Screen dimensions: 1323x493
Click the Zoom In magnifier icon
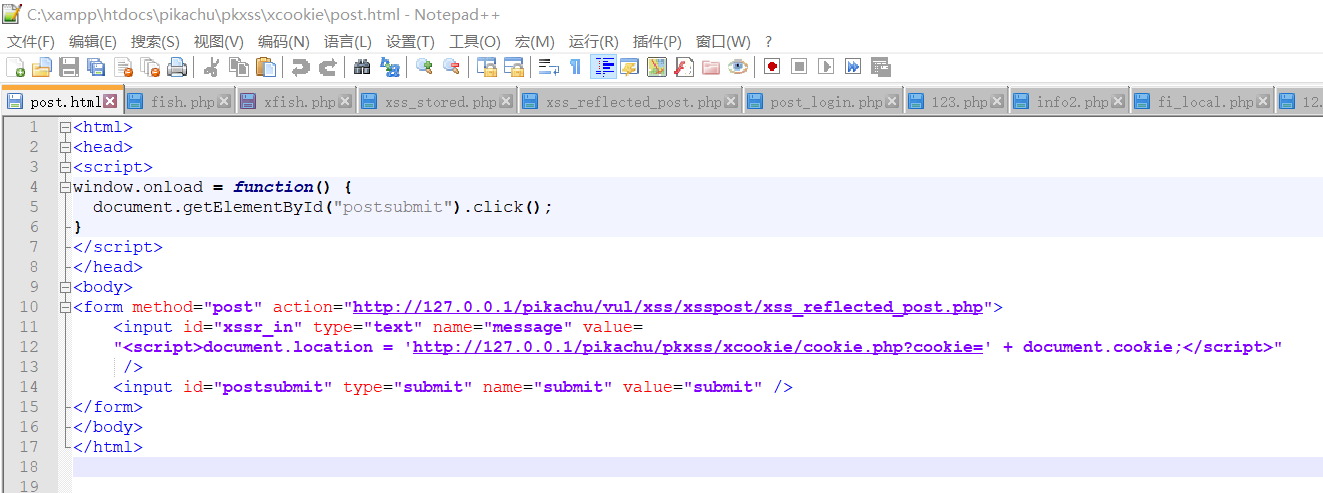(x=424, y=67)
